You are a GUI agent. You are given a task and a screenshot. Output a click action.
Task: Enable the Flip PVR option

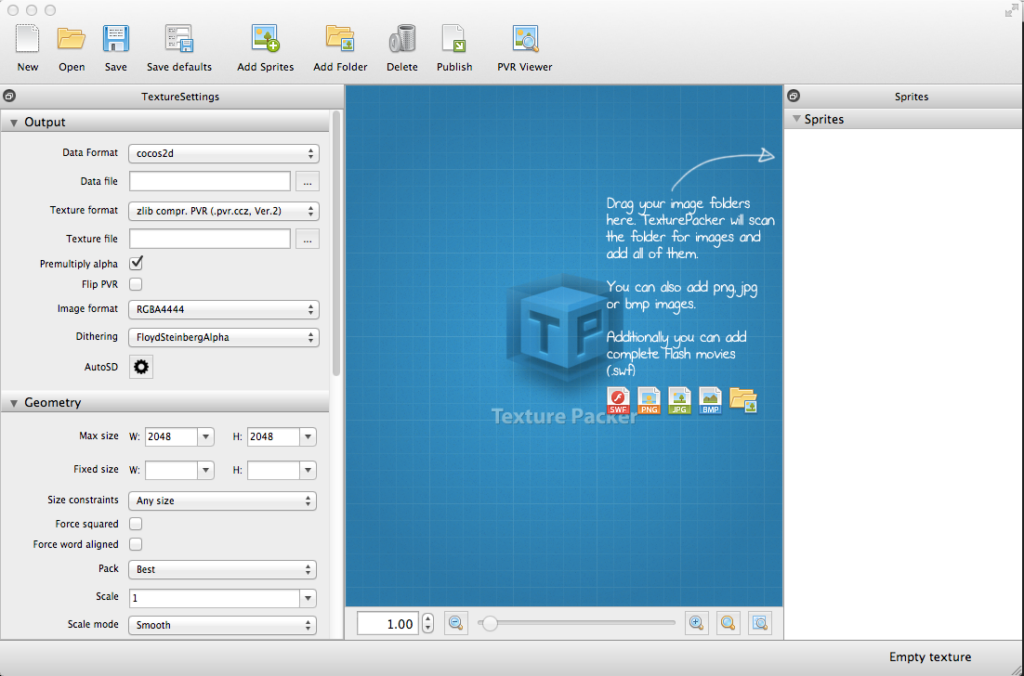[x=136, y=284]
